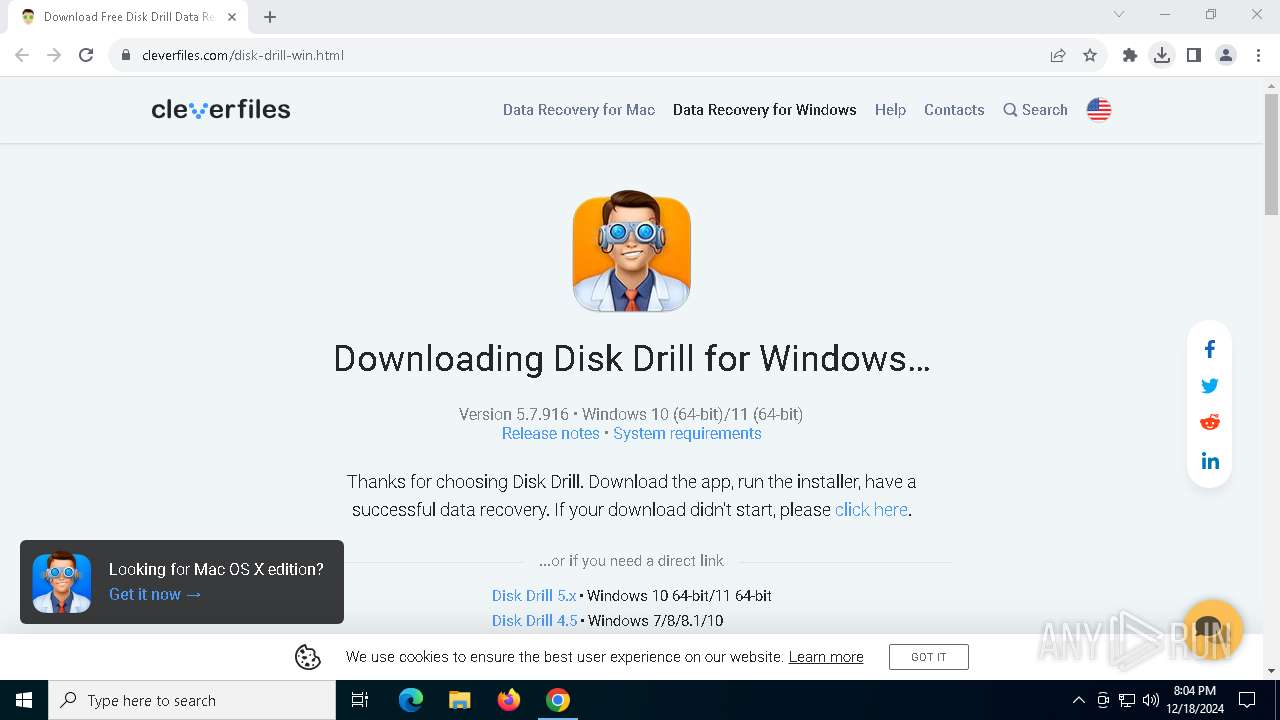Click the Windows taskbar search box
The width and height of the screenshot is (1280, 720).
(192, 700)
